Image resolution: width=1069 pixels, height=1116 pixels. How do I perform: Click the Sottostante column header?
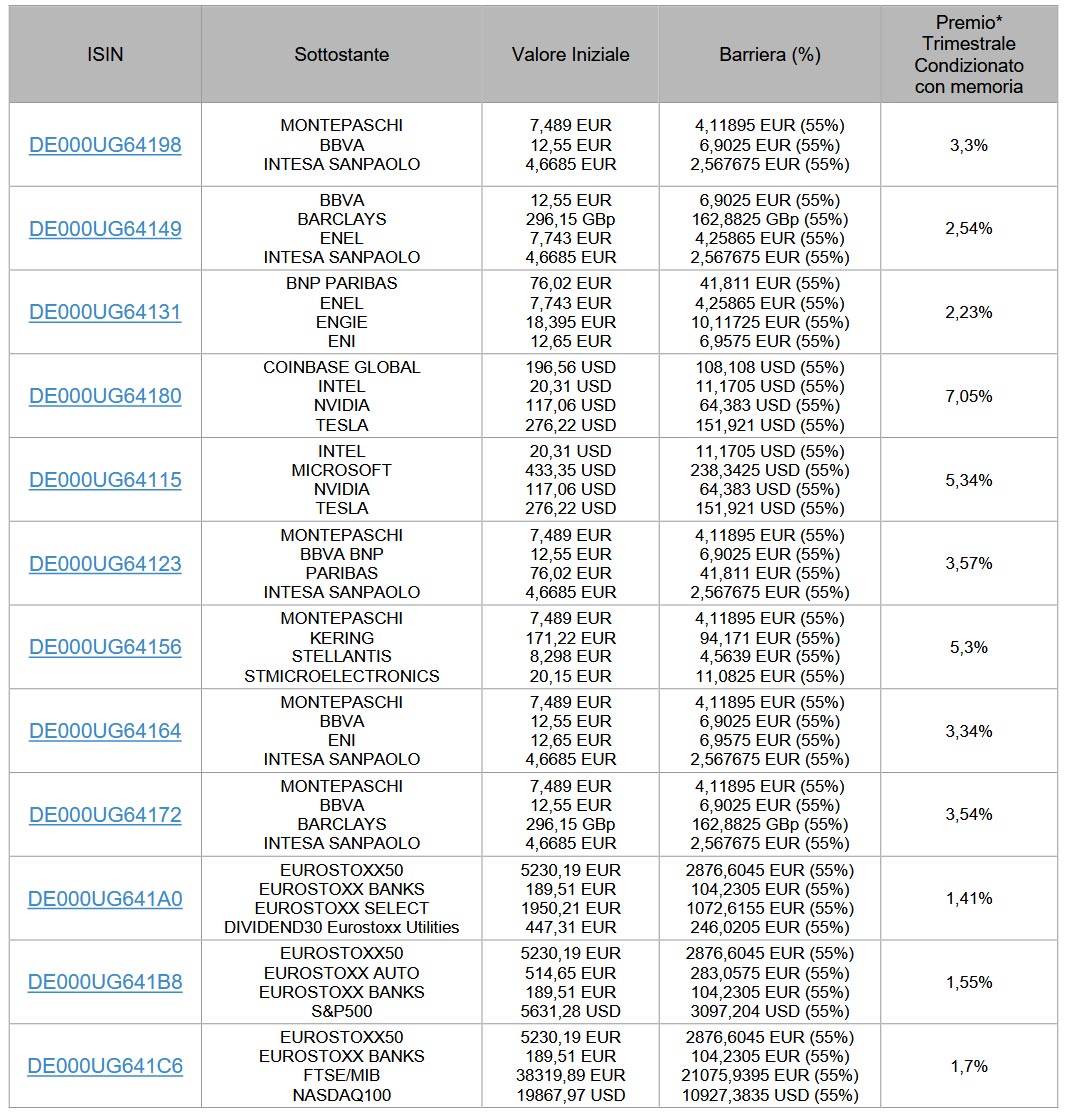click(x=341, y=55)
